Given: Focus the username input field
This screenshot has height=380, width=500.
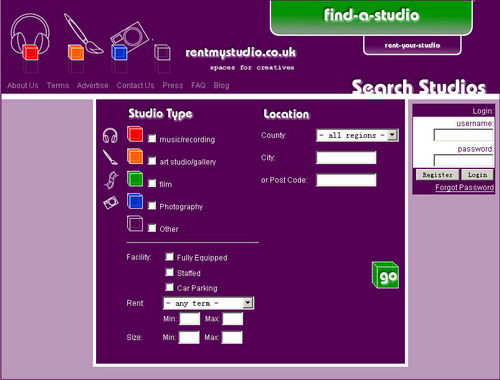Looking at the screenshot, I should (463, 135).
